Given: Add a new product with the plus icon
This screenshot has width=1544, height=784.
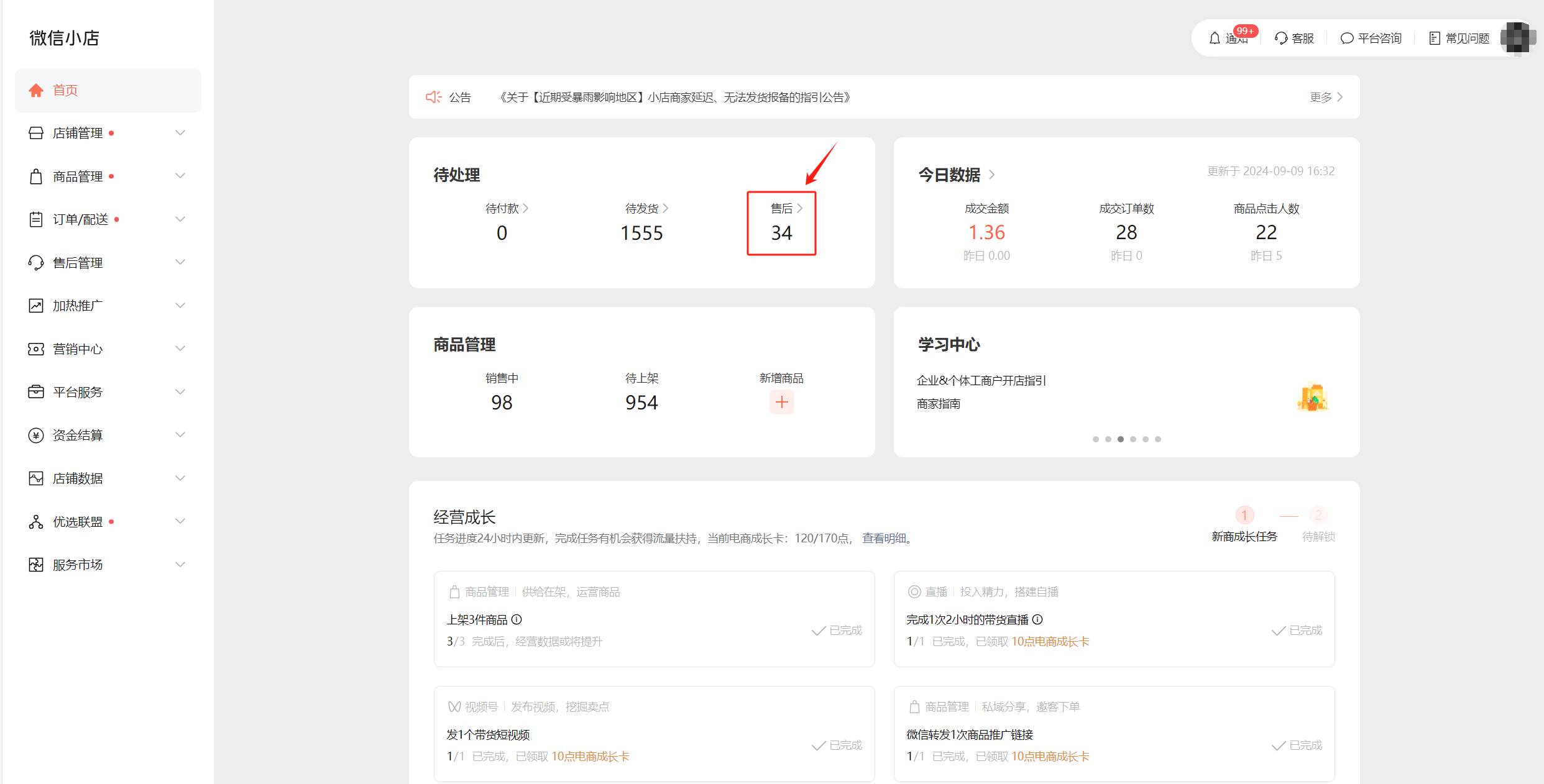Looking at the screenshot, I should click(x=781, y=402).
